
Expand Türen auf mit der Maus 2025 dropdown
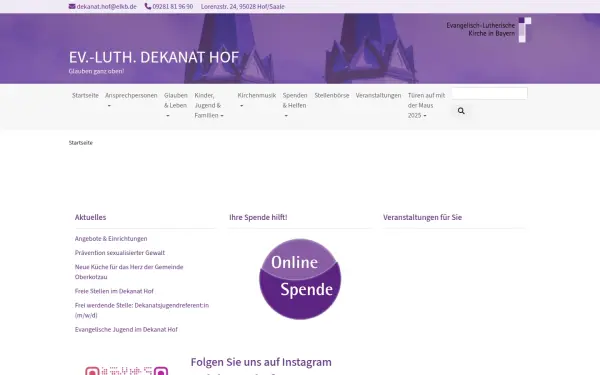click(426, 105)
